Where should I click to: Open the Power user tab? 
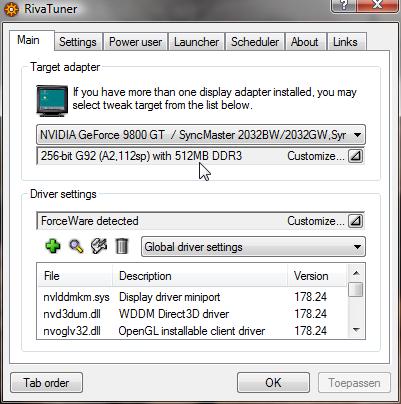(x=136, y=42)
